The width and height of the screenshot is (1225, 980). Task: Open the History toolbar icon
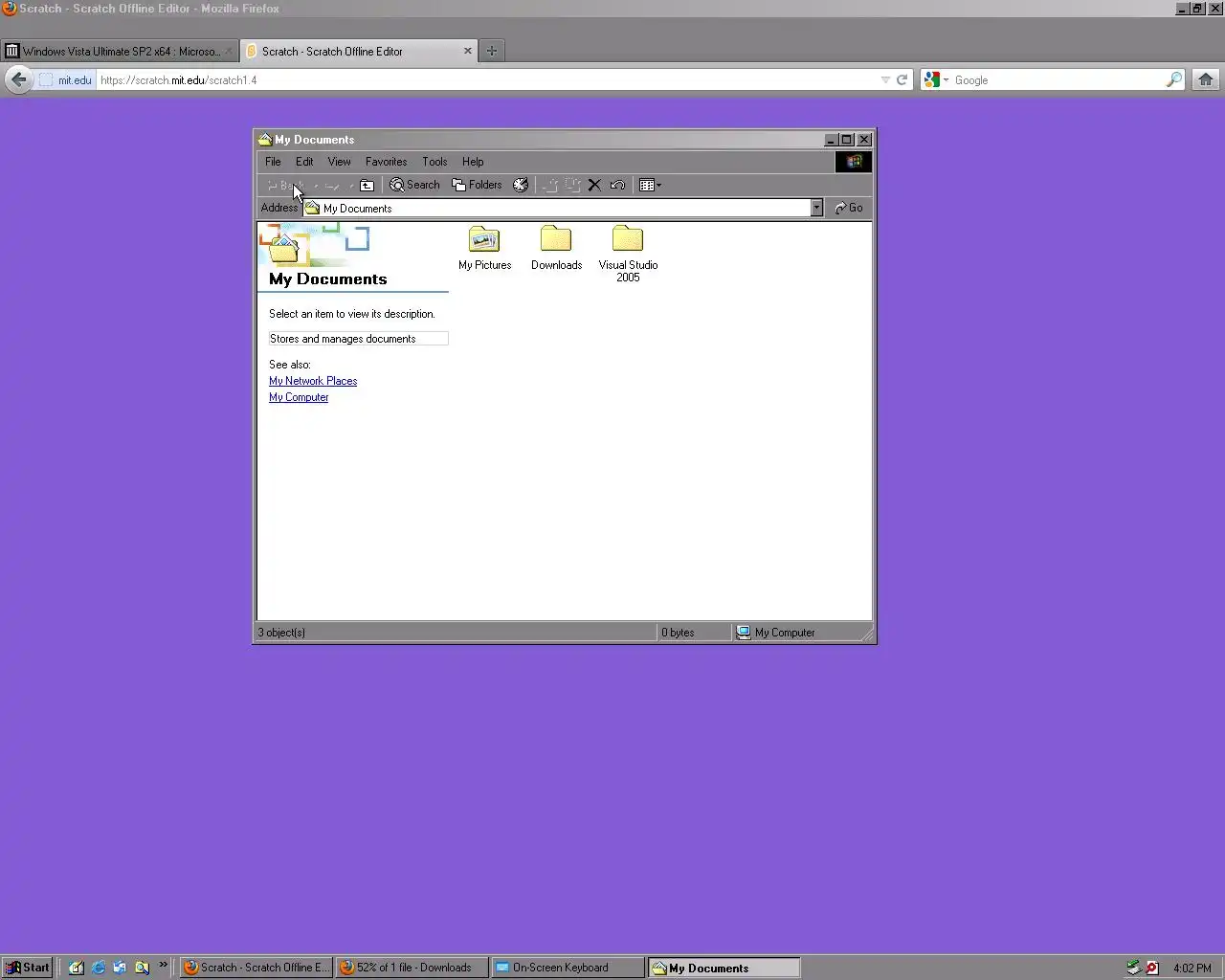point(521,186)
